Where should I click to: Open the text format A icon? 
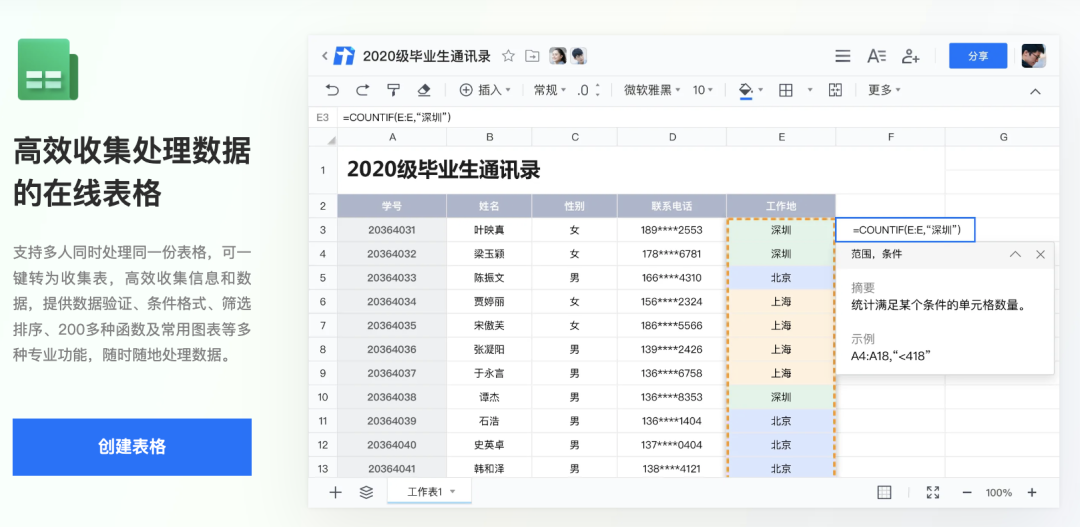click(x=876, y=56)
